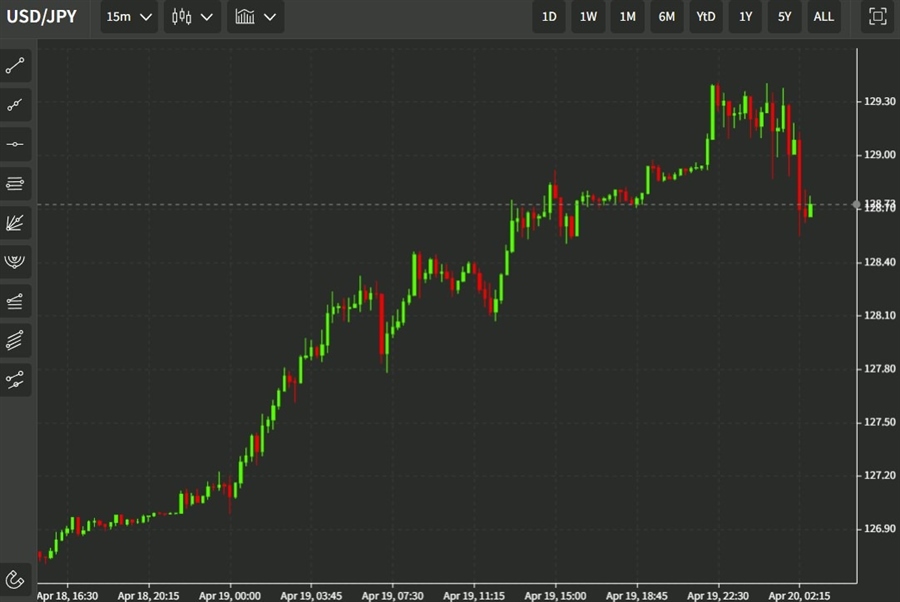This screenshot has height=602, width=900.
Task: Enter fullscreen chart mode
Action: pyautogui.click(x=878, y=17)
